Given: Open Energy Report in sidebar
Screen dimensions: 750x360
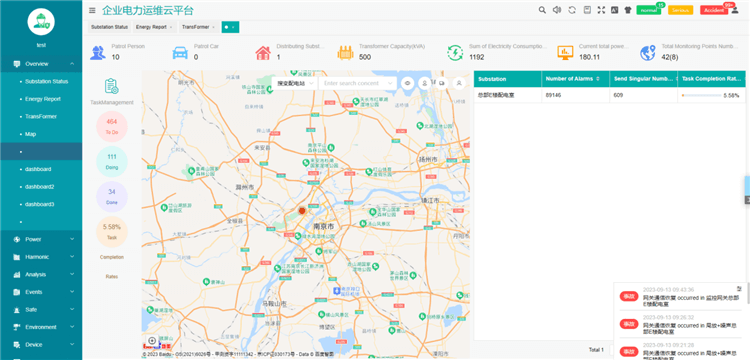Looking at the screenshot, I should tap(41, 99).
